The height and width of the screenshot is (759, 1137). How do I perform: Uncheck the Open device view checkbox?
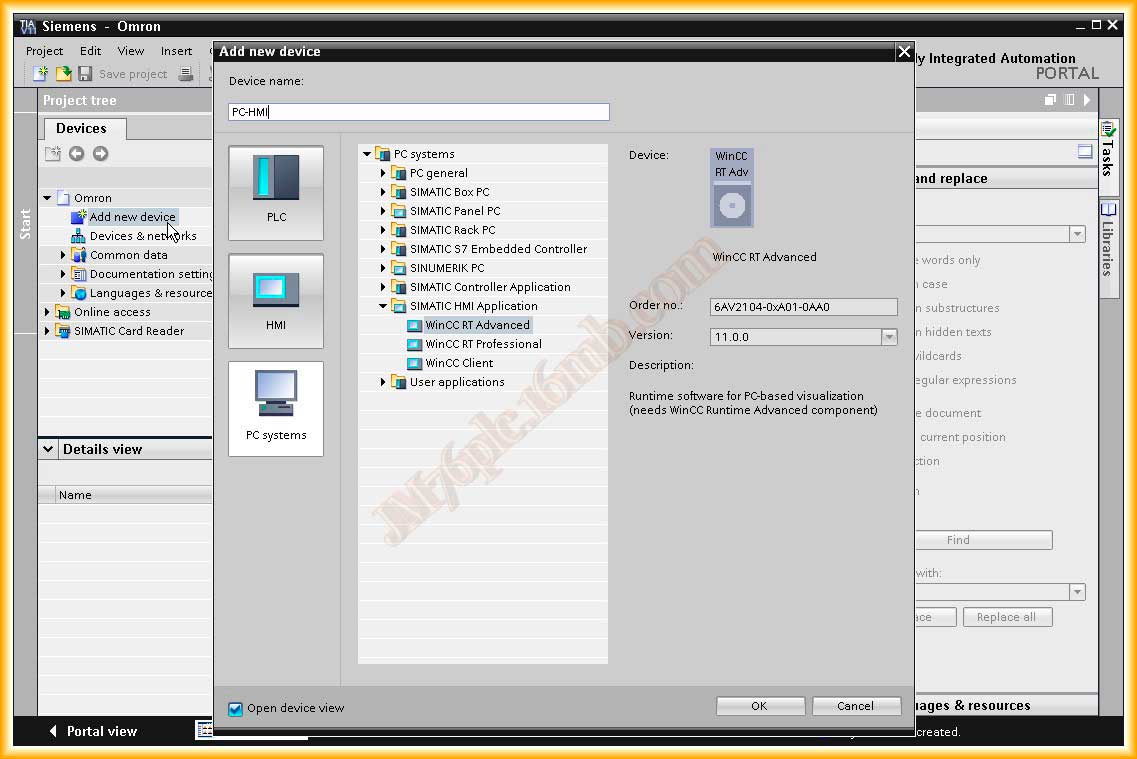[x=236, y=709]
